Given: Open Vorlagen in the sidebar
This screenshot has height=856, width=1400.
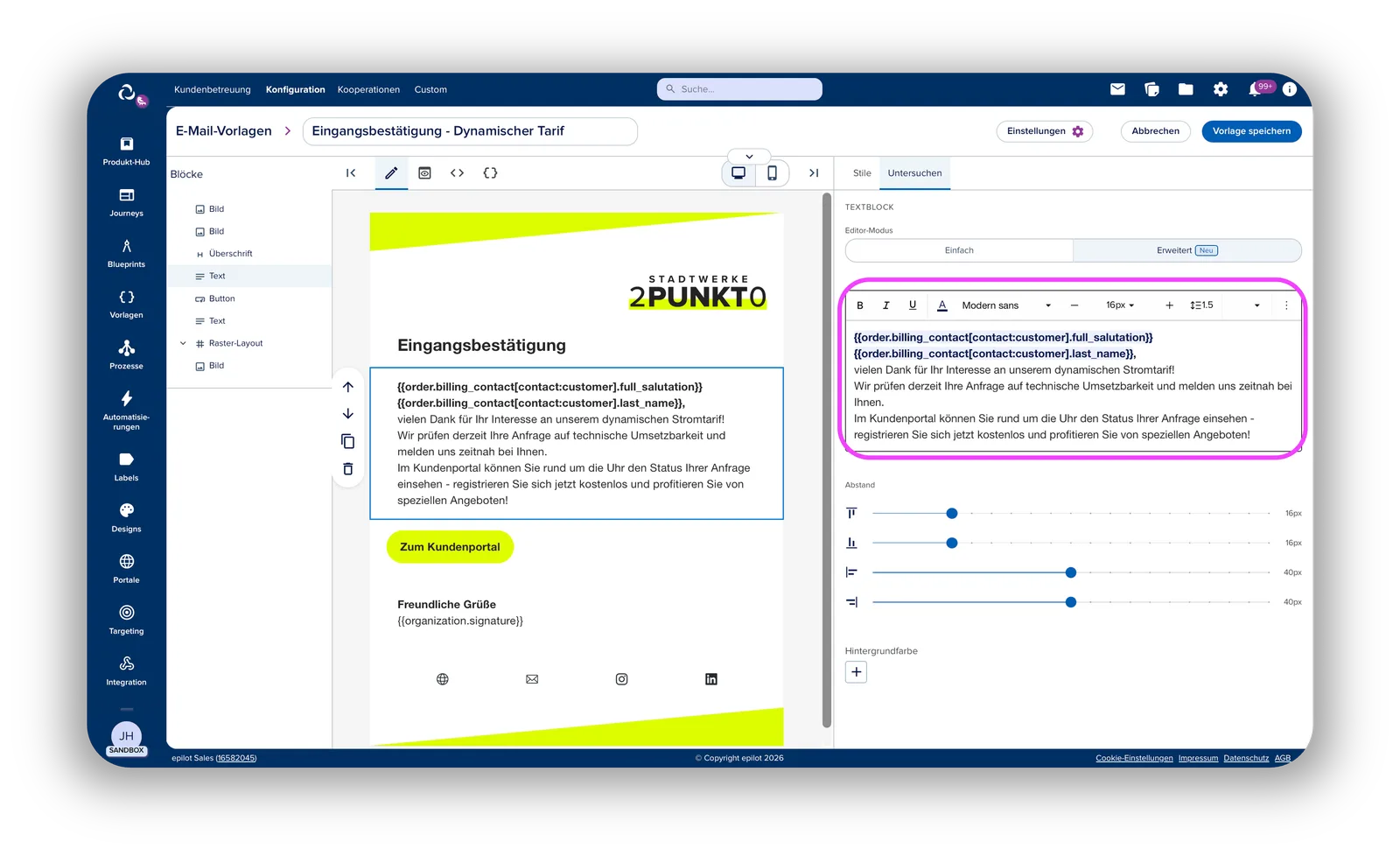Looking at the screenshot, I should point(126,304).
